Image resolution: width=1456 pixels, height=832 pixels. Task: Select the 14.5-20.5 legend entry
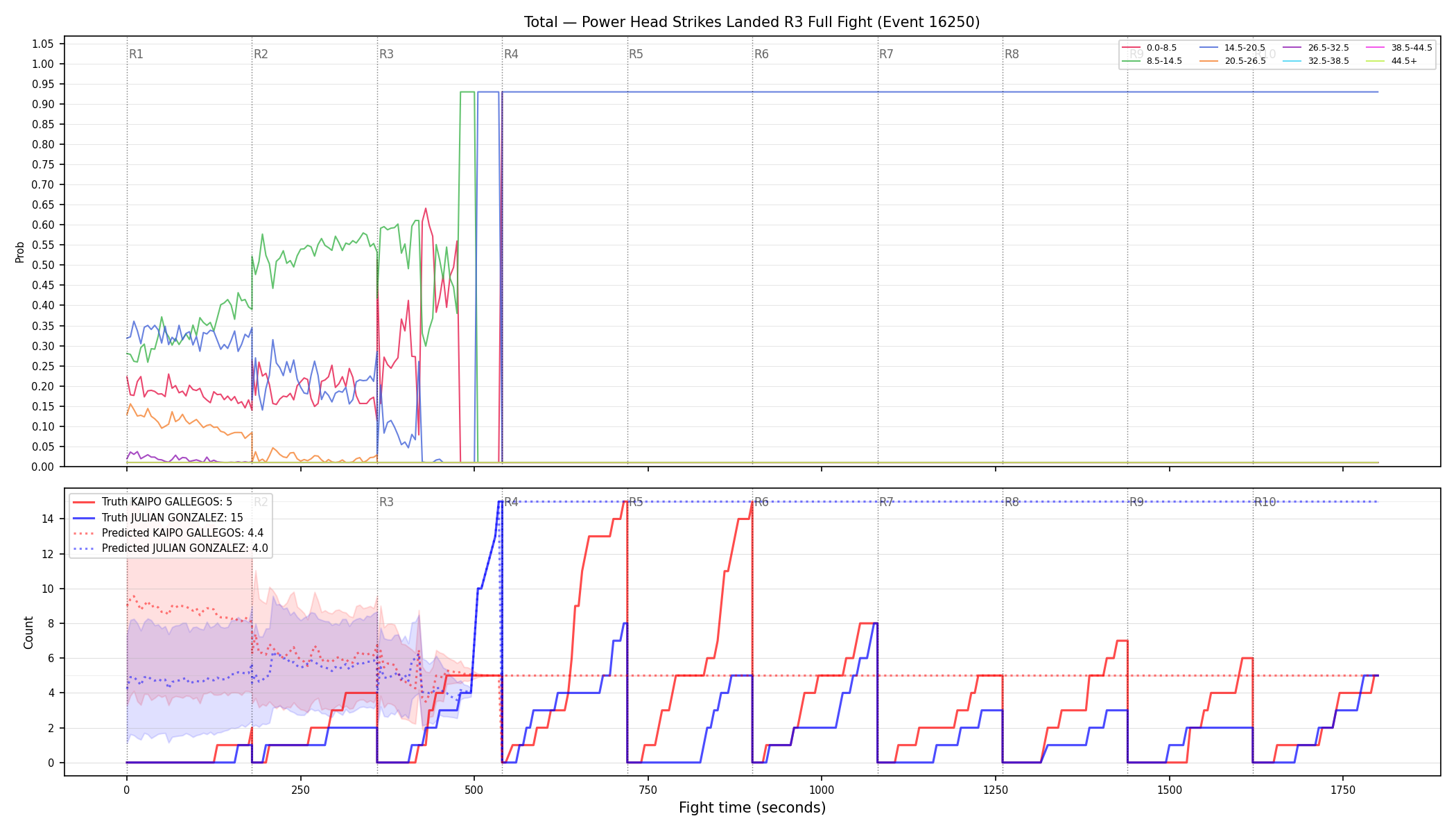pyautogui.click(x=1232, y=48)
